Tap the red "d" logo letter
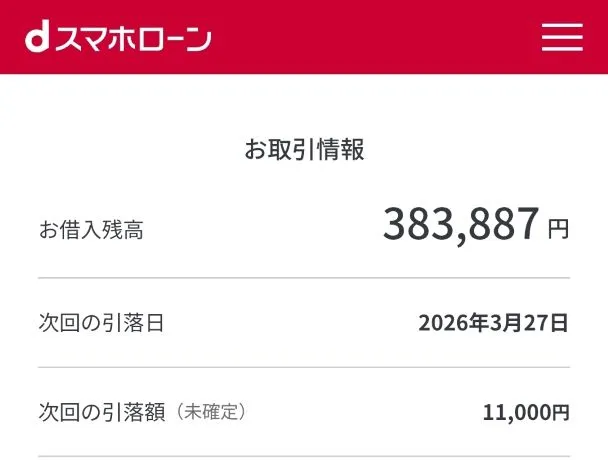This screenshot has width=608, height=460. point(37,38)
